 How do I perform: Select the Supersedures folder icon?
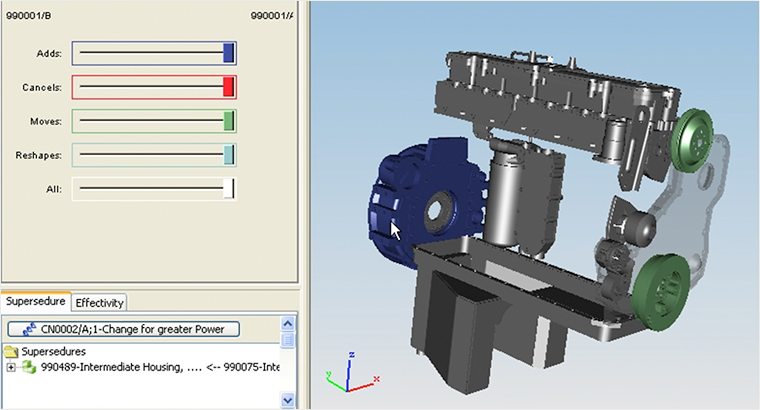coord(12,351)
